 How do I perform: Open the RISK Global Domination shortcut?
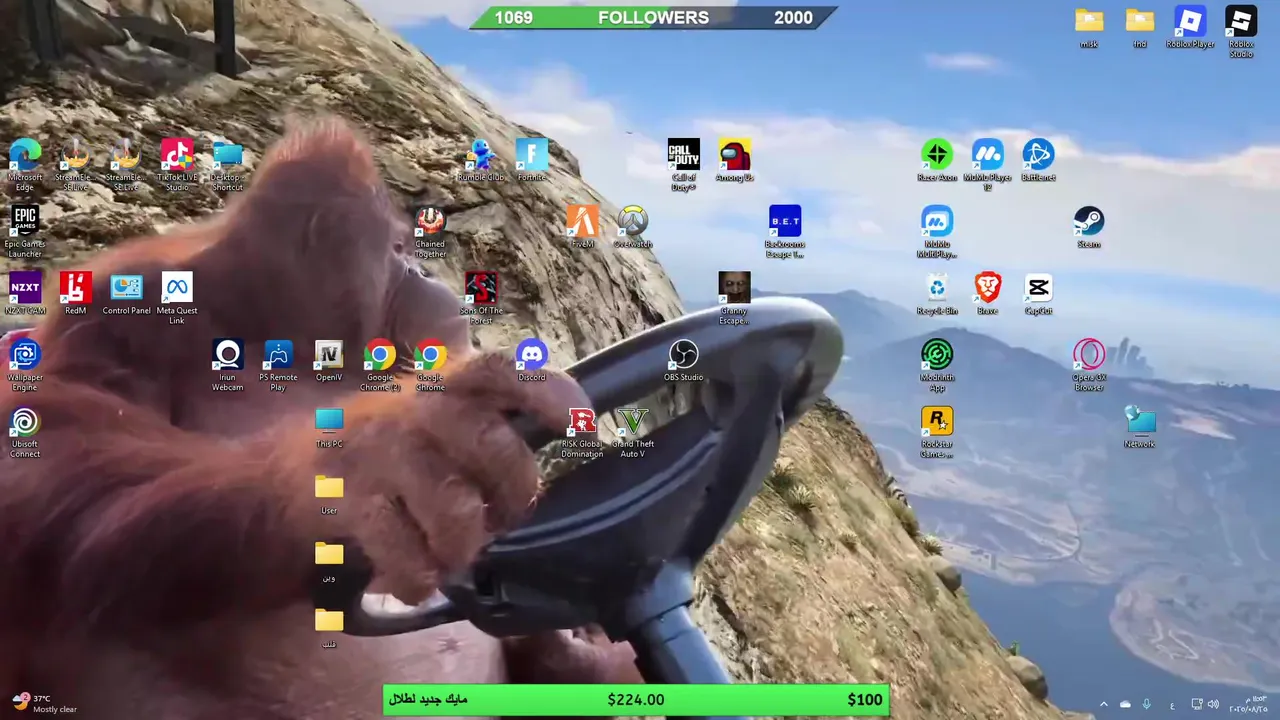click(x=582, y=432)
